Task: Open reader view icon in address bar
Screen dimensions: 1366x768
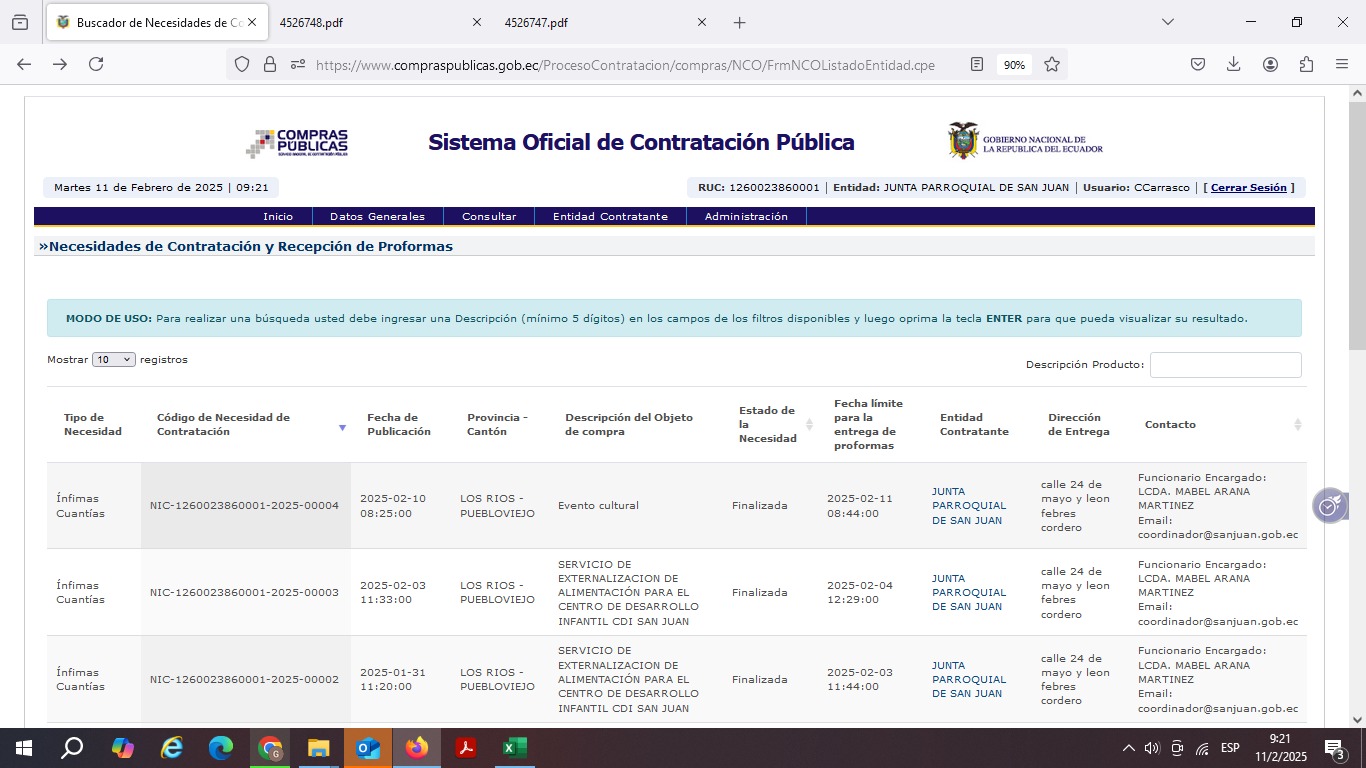Action: 977,64
